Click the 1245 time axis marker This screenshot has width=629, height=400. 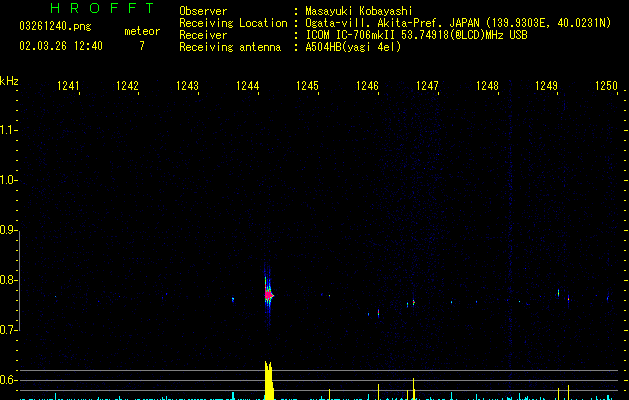point(307,86)
